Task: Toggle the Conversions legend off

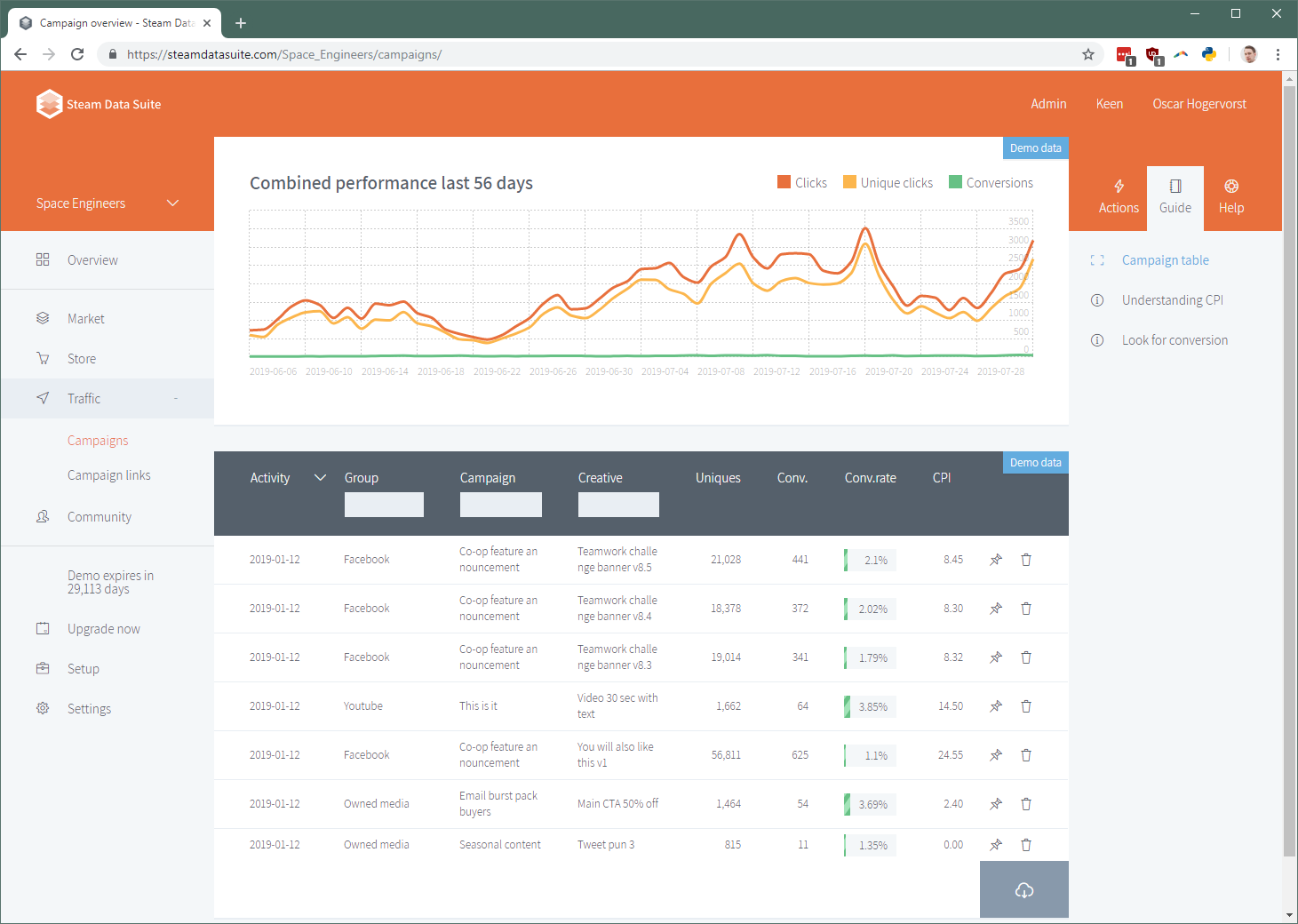Action: [991, 182]
